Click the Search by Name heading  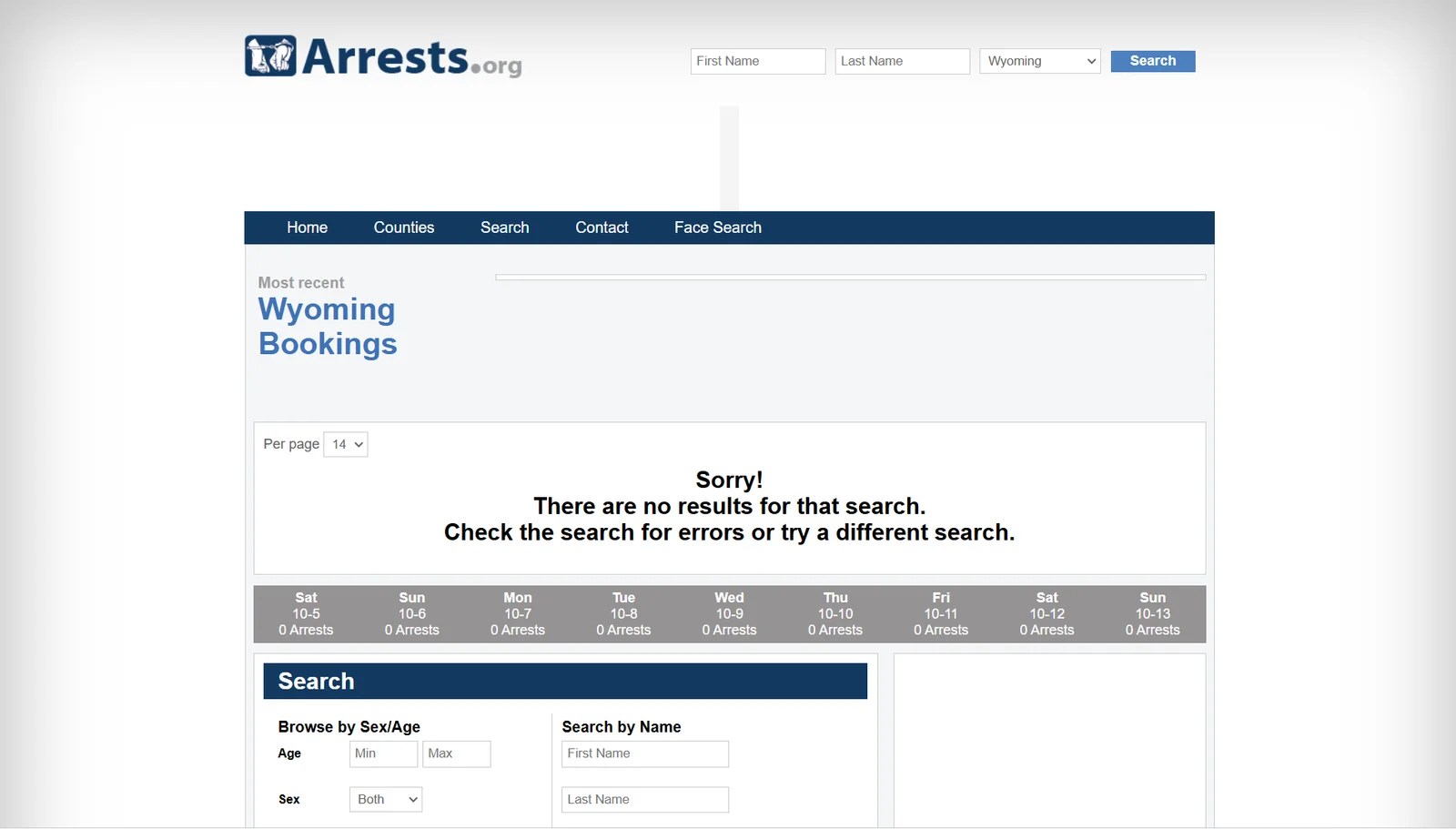622,727
